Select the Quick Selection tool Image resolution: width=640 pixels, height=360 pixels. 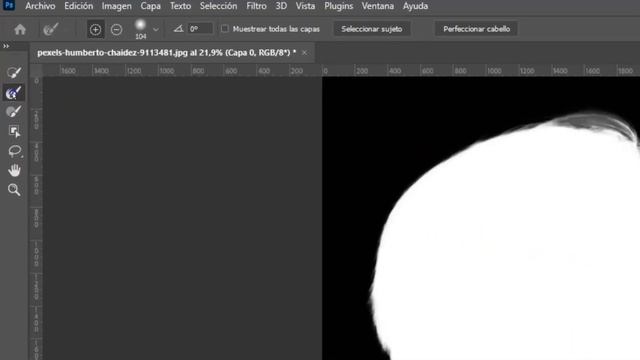pos(14,73)
